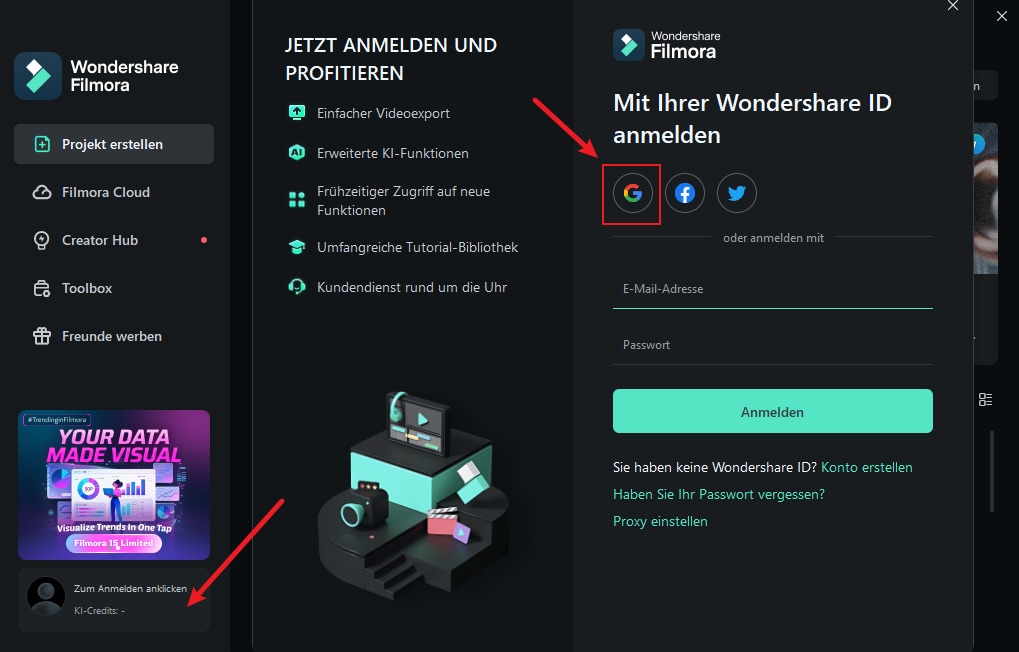Click the Proxy einstellen link
This screenshot has width=1019, height=652.
tap(660, 521)
